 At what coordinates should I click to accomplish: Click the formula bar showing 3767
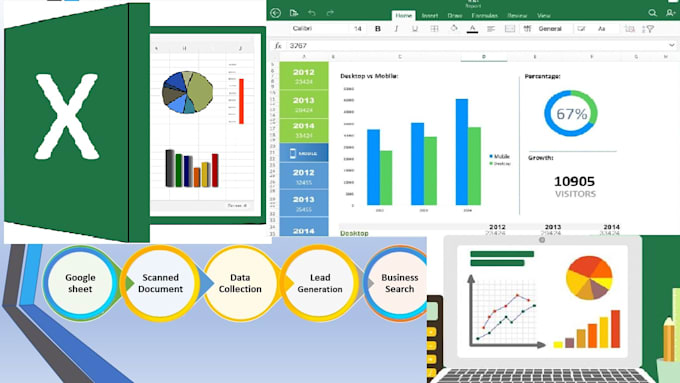pyautogui.click(x=473, y=46)
